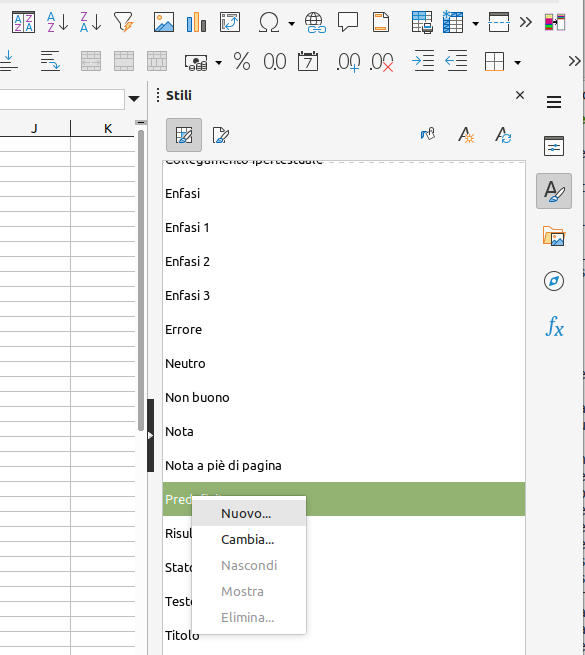Image resolution: width=585 pixels, height=655 pixels.
Task: Open Navigator sidebar deck
Action: 554,281
